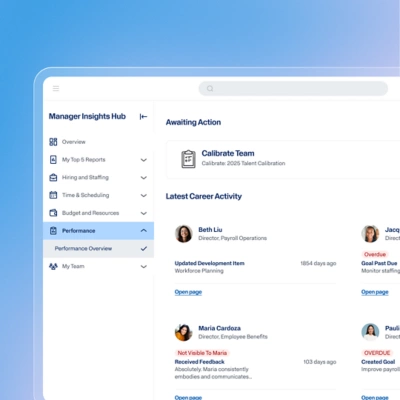The image size is (400, 400).
Task: Click the Performance Overview checkmark
Action: click(x=144, y=248)
